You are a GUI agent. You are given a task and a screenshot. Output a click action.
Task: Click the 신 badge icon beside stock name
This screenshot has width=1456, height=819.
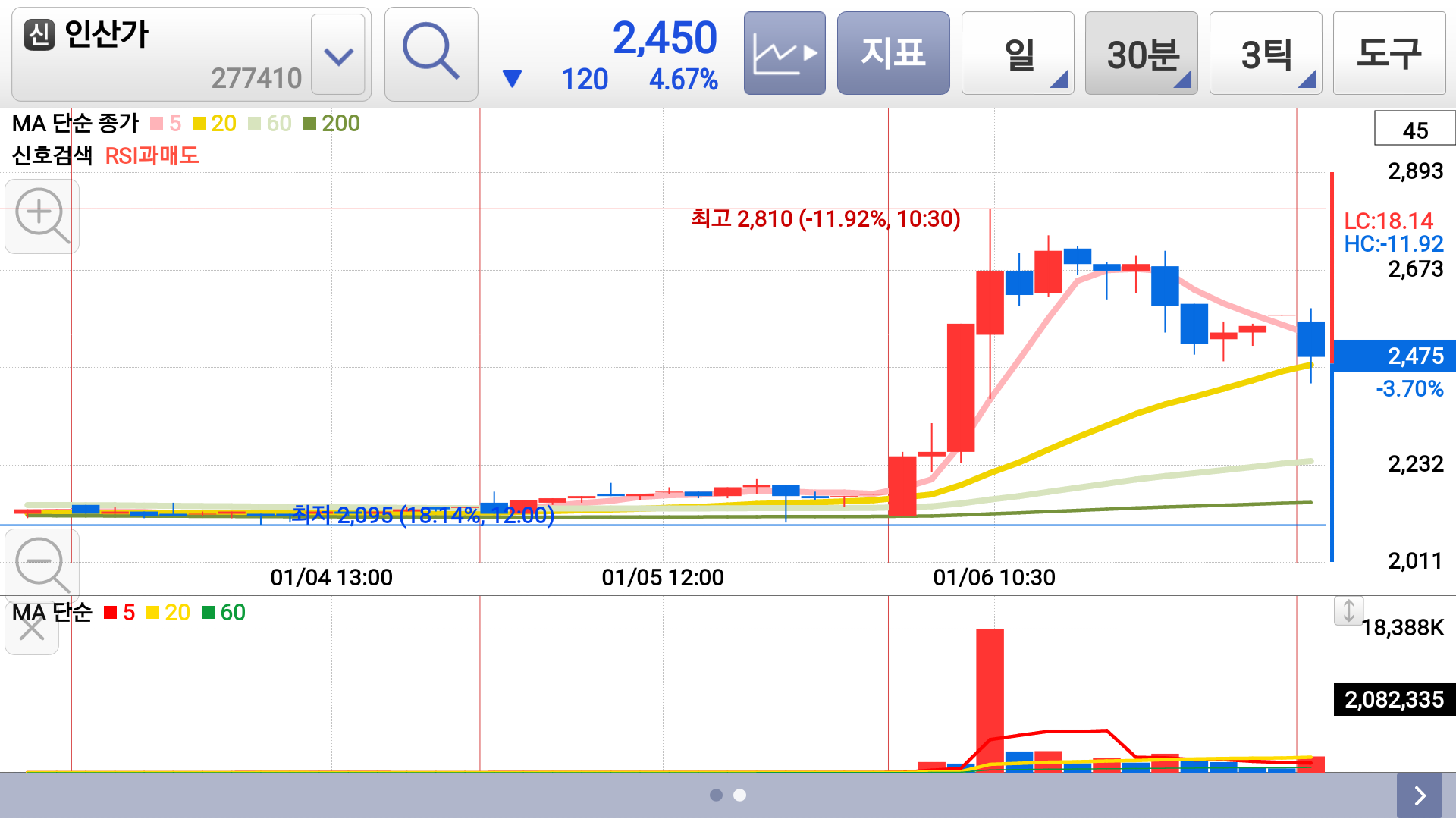click(39, 34)
